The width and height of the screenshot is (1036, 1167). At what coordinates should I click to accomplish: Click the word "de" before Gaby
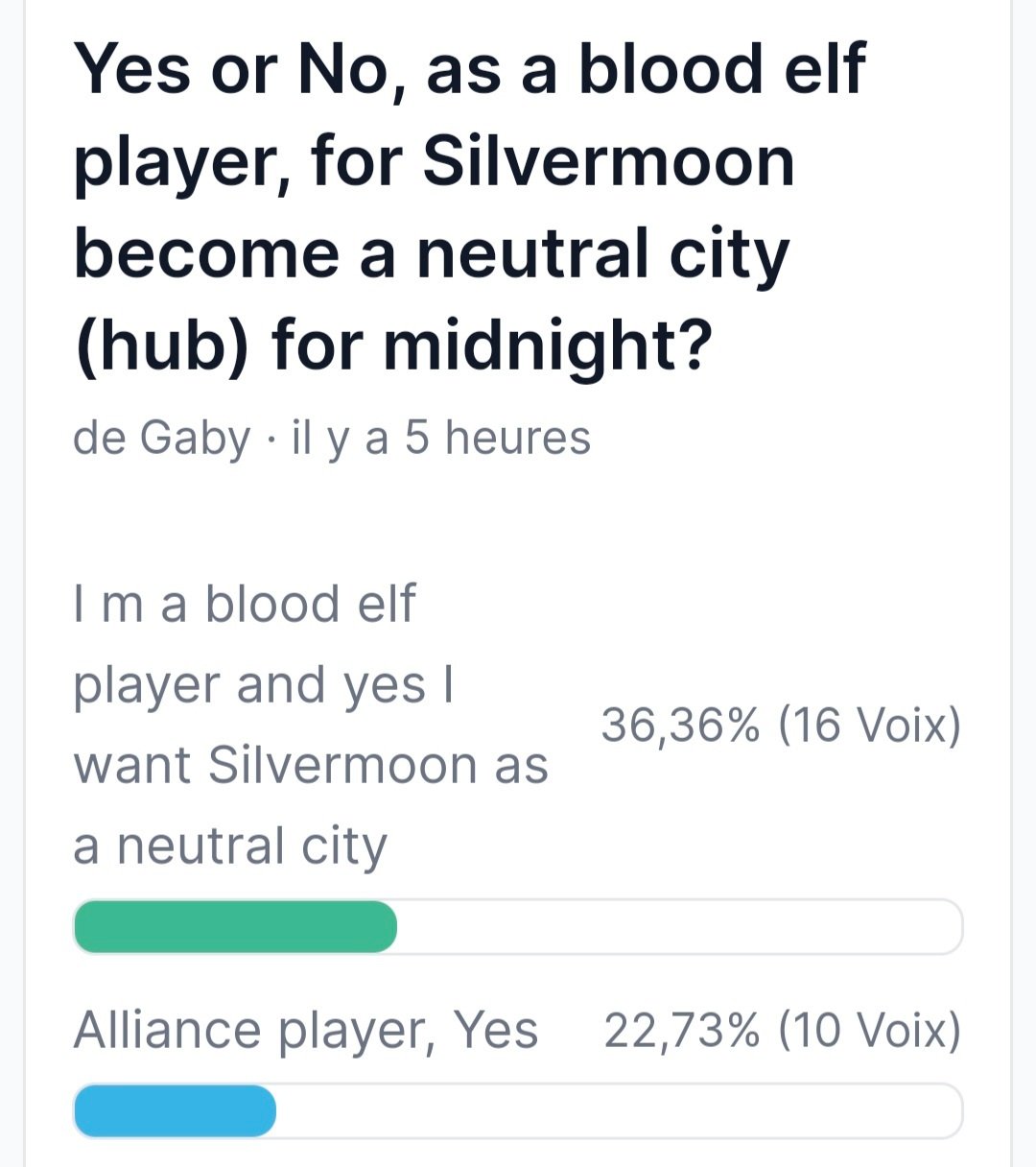[99, 439]
